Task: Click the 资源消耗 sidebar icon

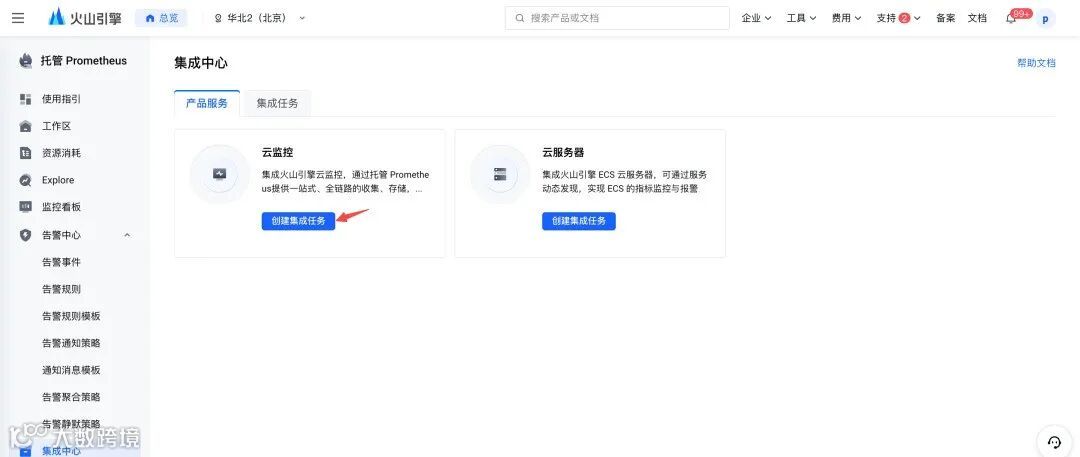Action: [25, 153]
